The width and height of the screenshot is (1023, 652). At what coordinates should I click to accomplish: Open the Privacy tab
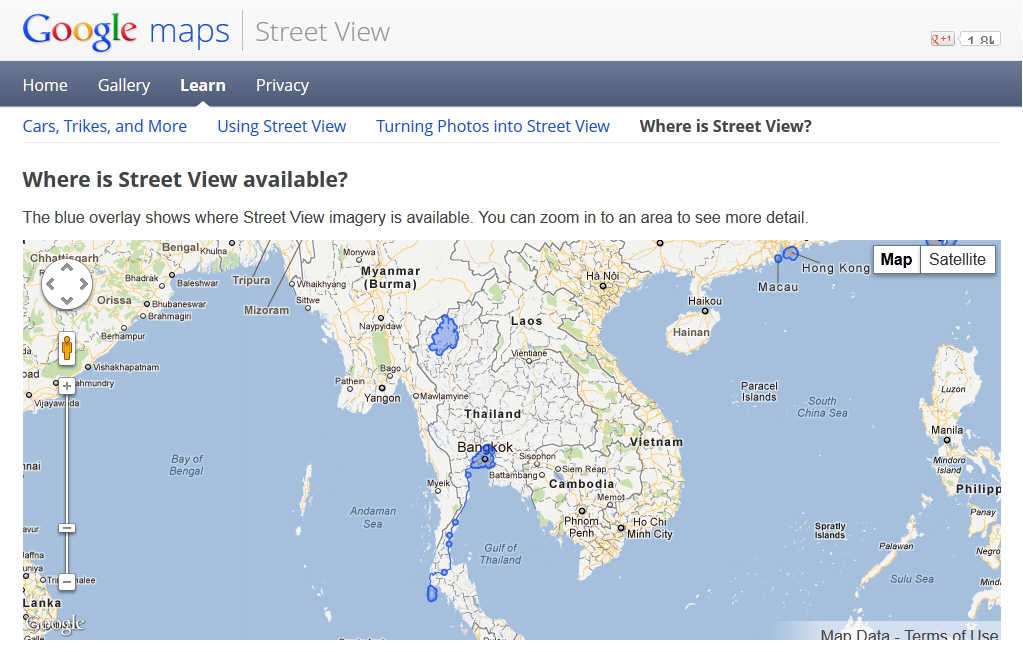coord(282,85)
